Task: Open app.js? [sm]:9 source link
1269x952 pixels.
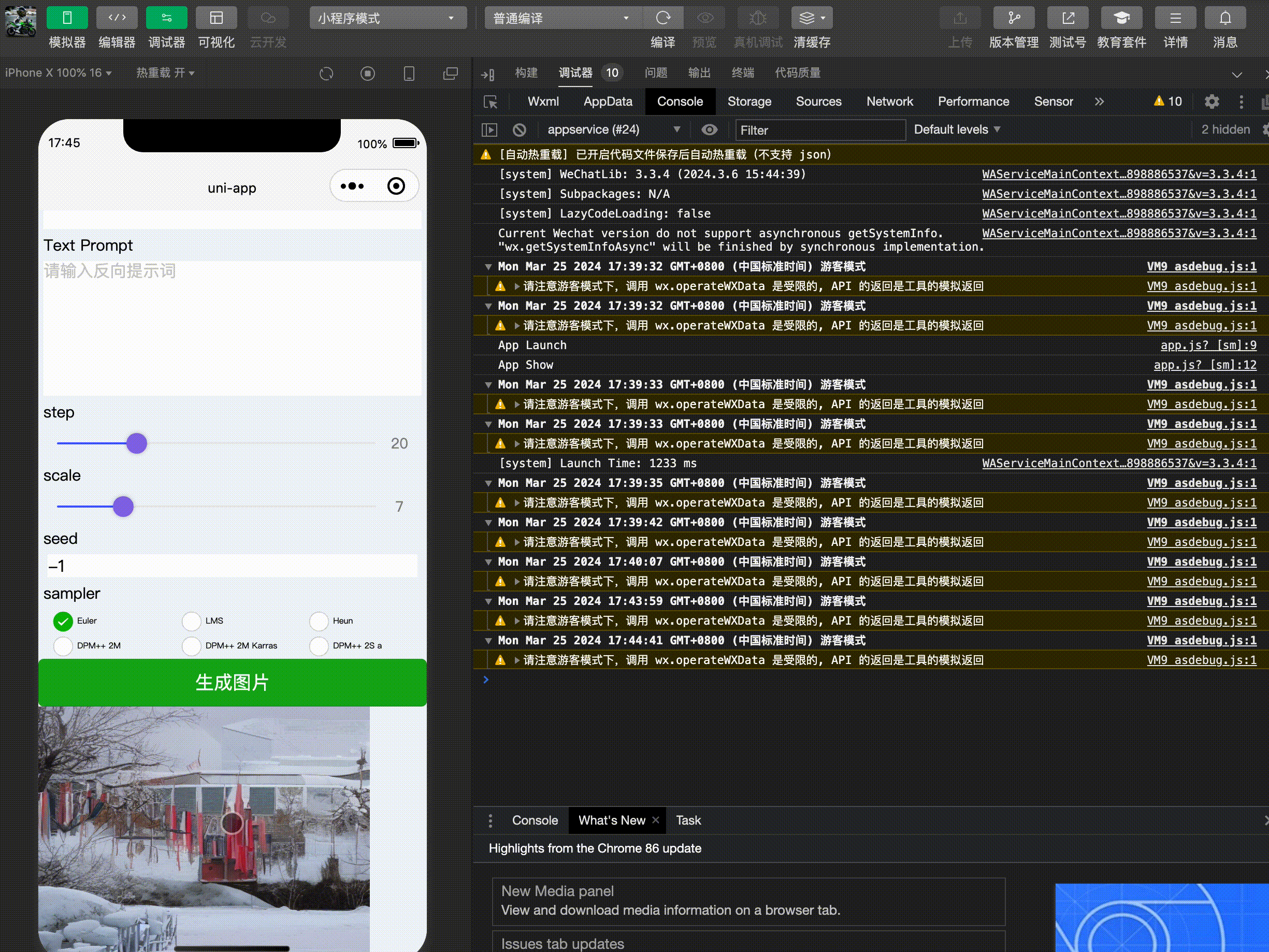Action: click(1208, 345)
